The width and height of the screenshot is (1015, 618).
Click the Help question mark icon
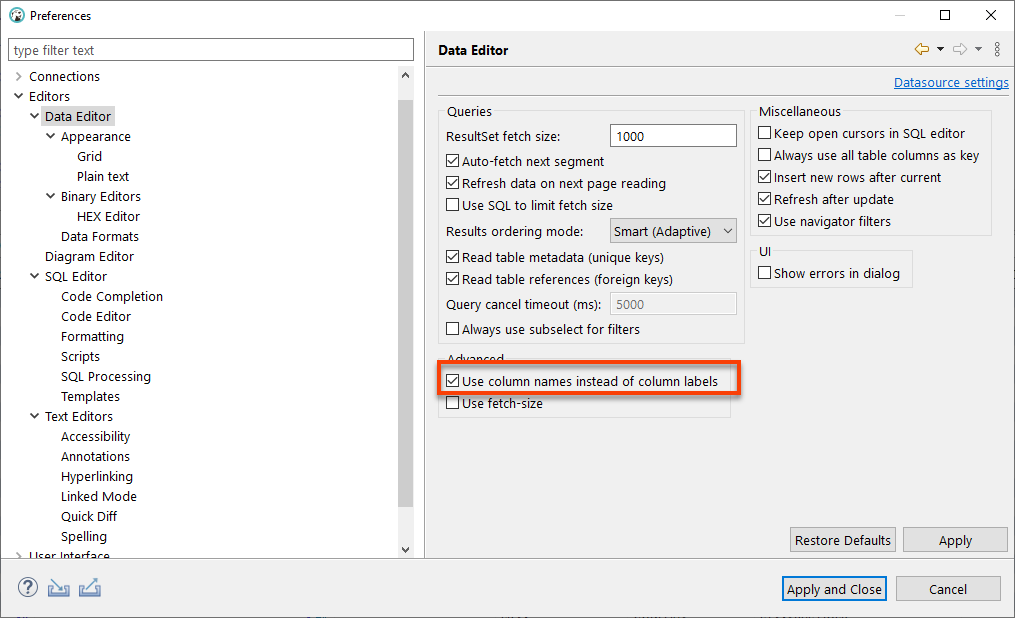[27, 587]
